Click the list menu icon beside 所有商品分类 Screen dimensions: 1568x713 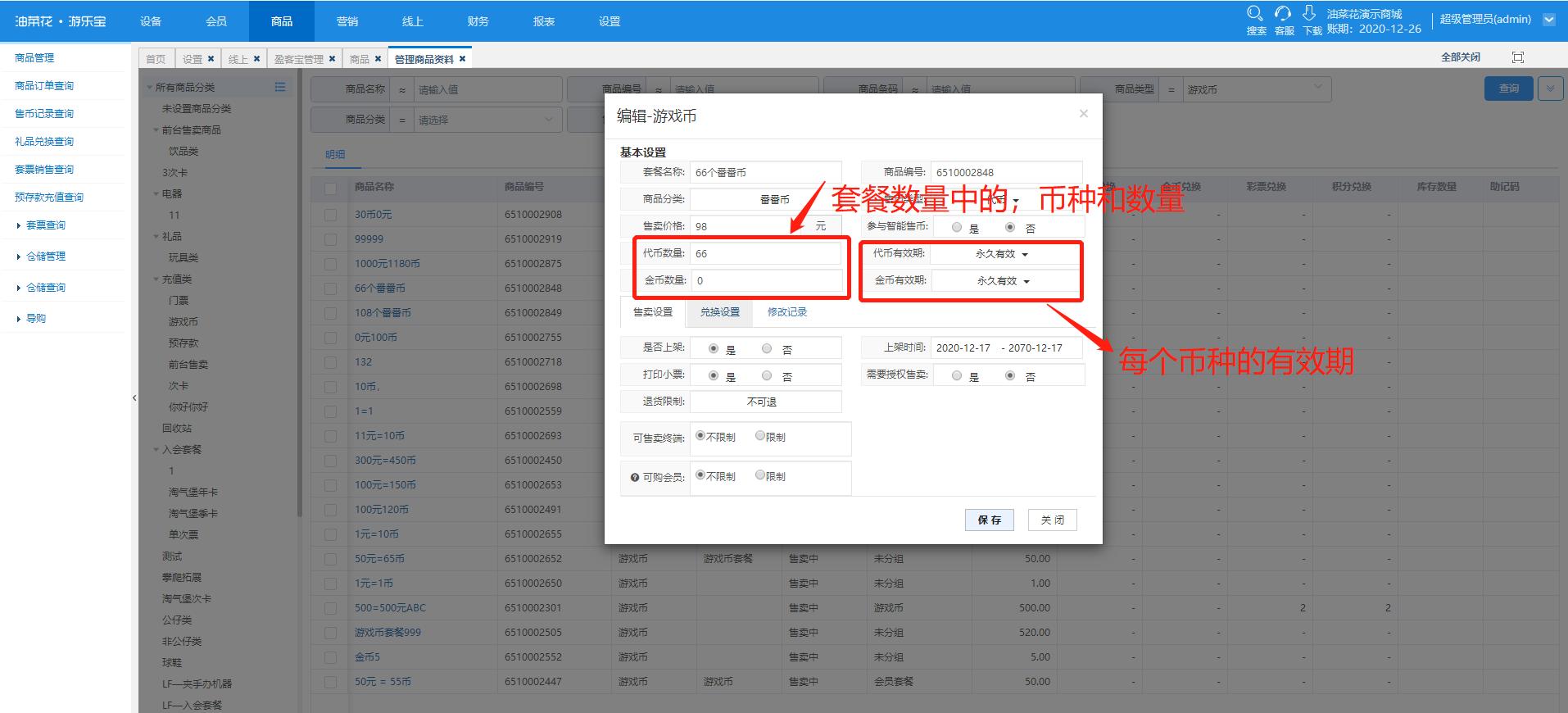280,87
